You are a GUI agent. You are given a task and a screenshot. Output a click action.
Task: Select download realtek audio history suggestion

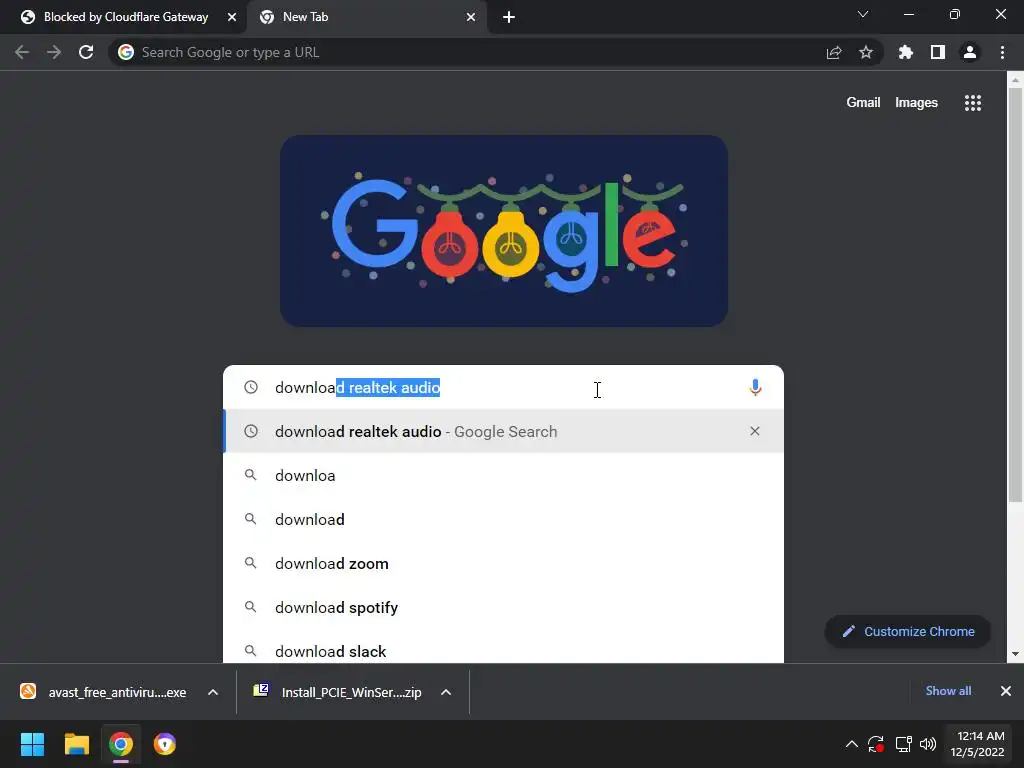504,431
